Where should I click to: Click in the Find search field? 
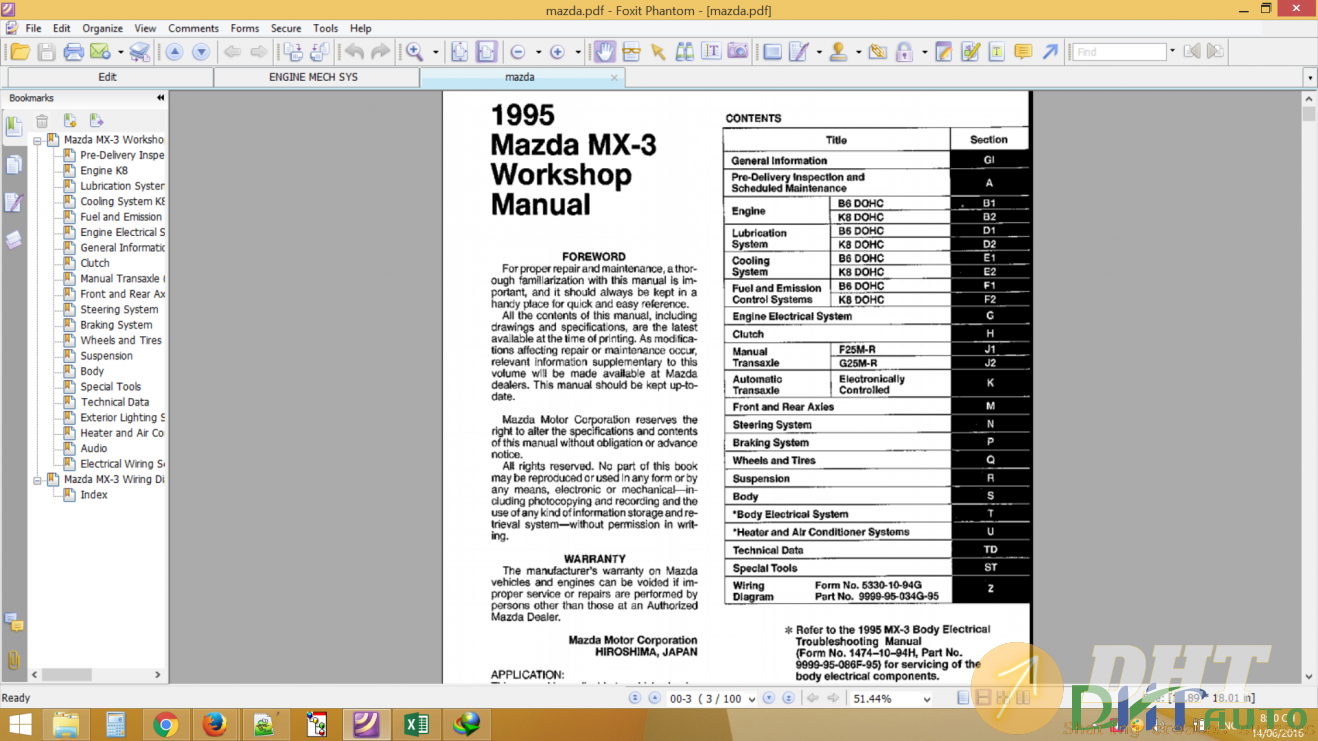click(1119, 52)
